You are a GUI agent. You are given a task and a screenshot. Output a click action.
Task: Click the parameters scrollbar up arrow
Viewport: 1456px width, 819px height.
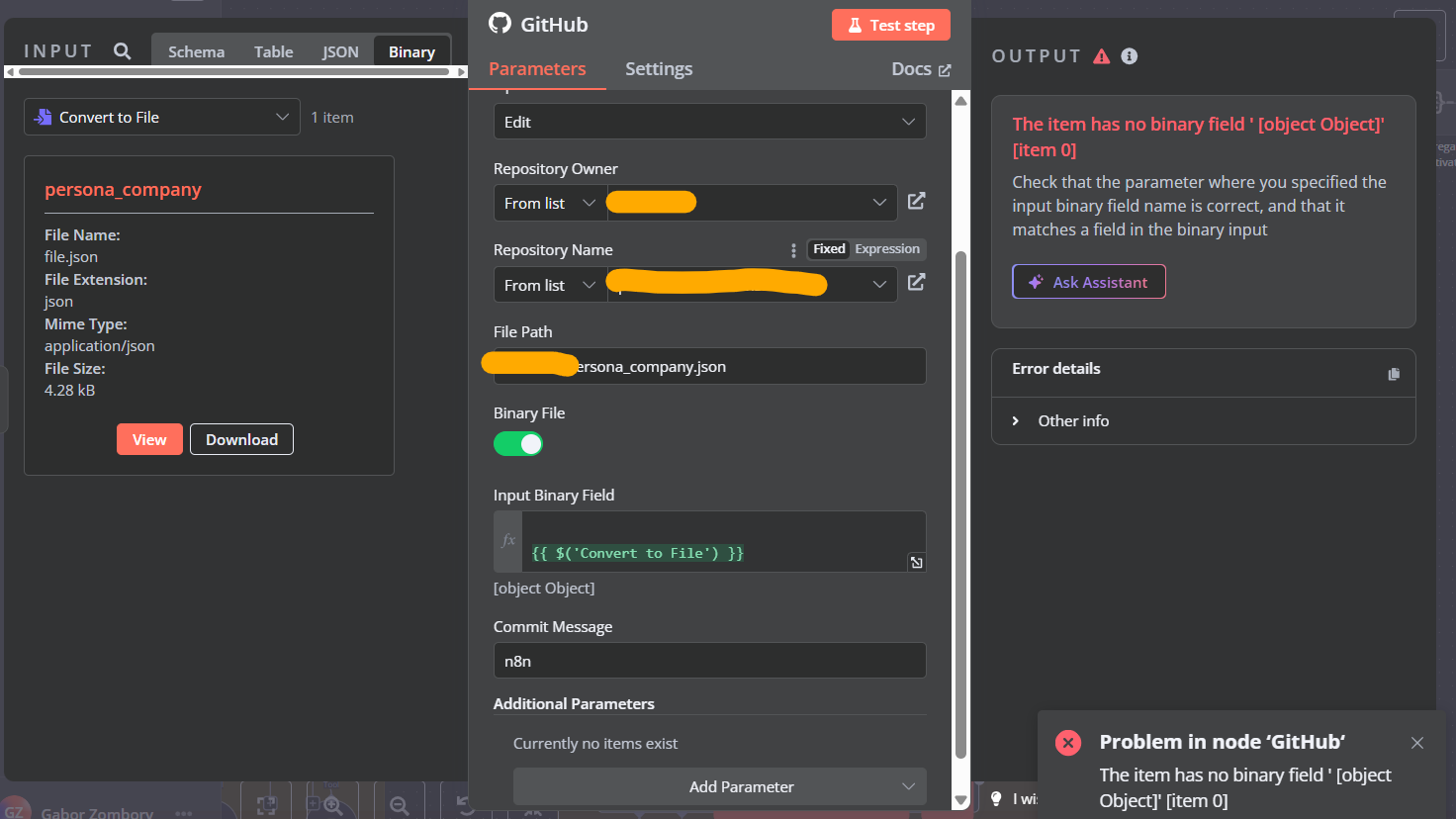(x=960, y=101)
